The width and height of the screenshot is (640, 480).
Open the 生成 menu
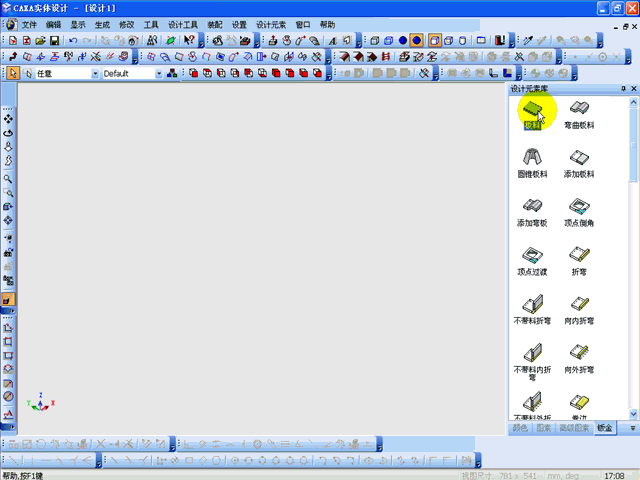102,25
